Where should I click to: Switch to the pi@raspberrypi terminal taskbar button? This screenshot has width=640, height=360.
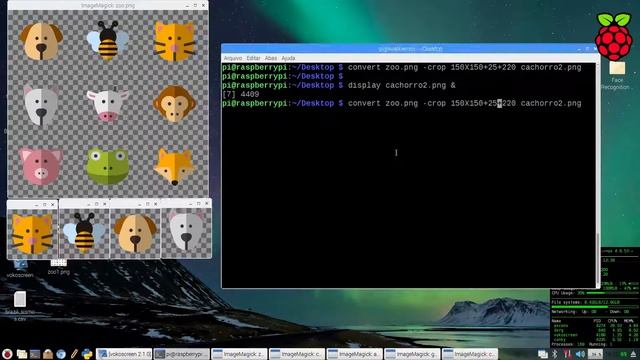(182, 354)
